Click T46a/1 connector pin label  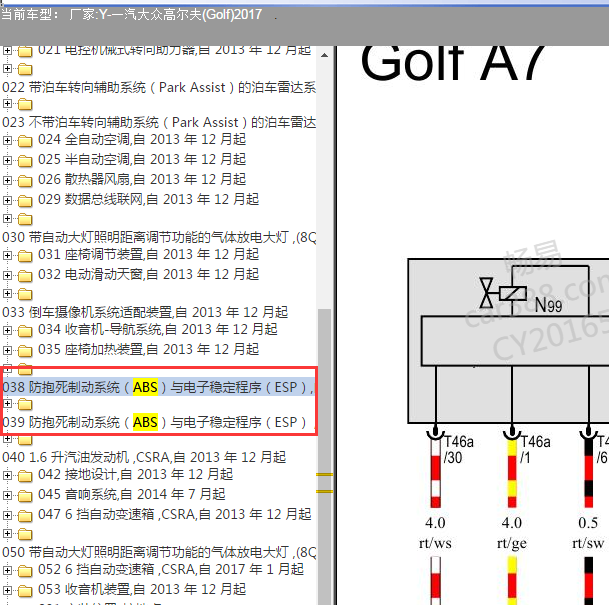[535, 450]
